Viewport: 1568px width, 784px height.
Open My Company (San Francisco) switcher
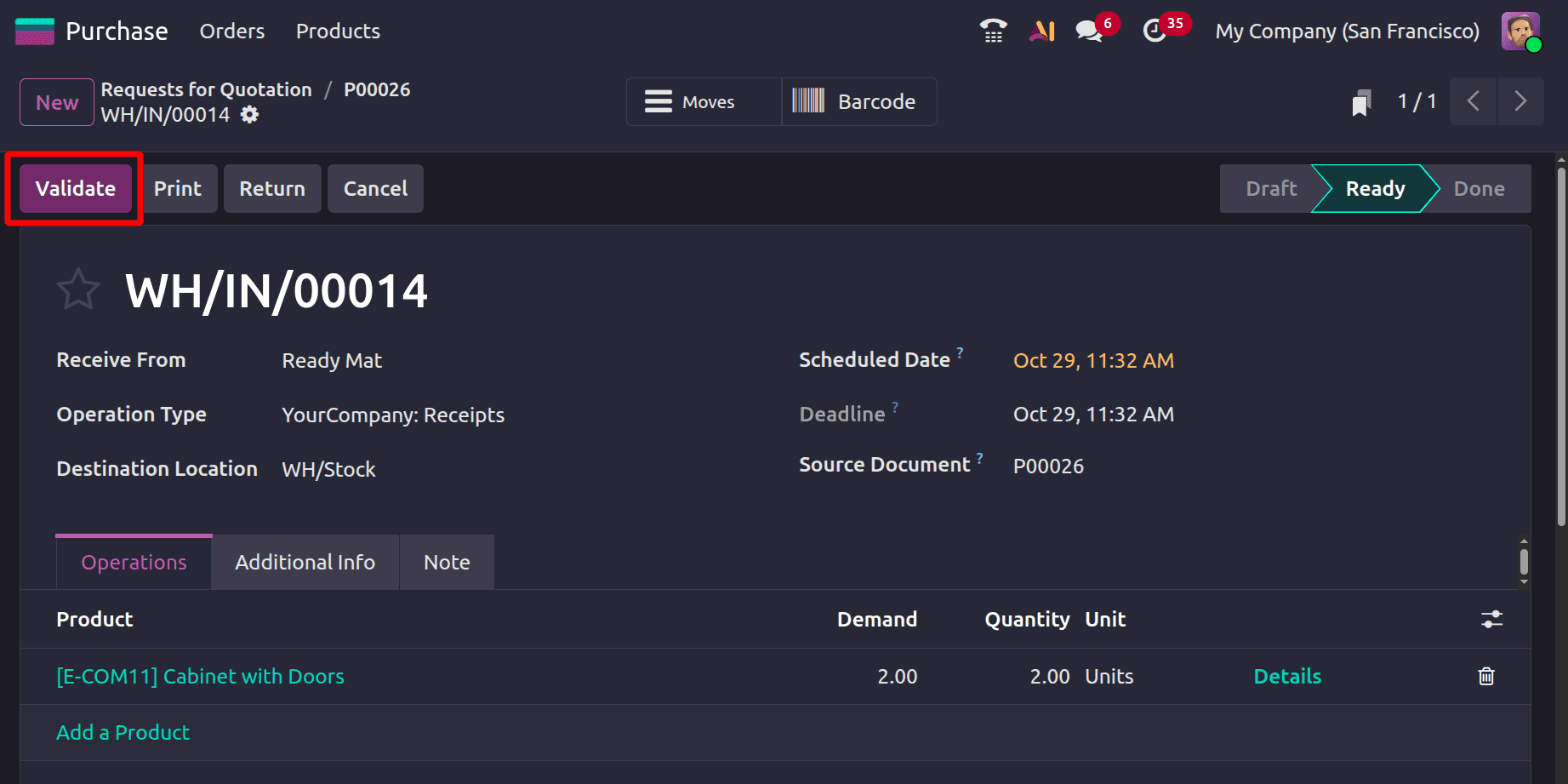[1347, 31]
